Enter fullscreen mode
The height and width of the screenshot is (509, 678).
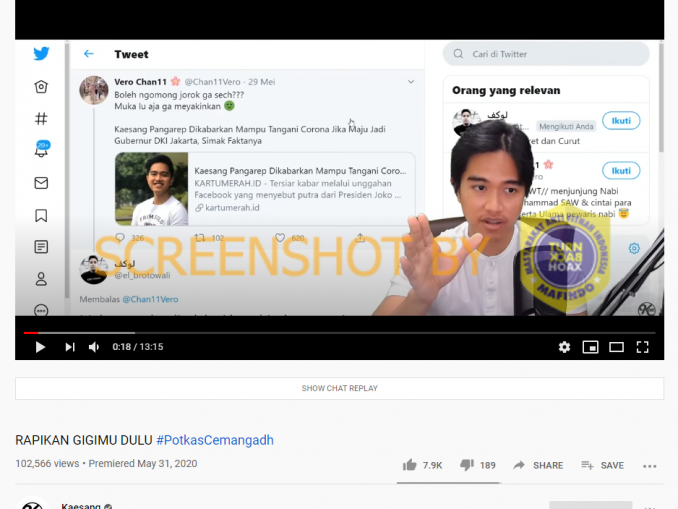(x=643, y=347)
